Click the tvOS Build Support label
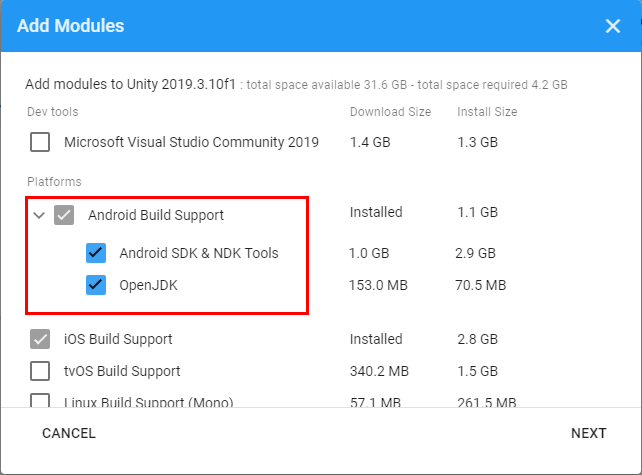The image size is (642, 475). tap(122, 371)
